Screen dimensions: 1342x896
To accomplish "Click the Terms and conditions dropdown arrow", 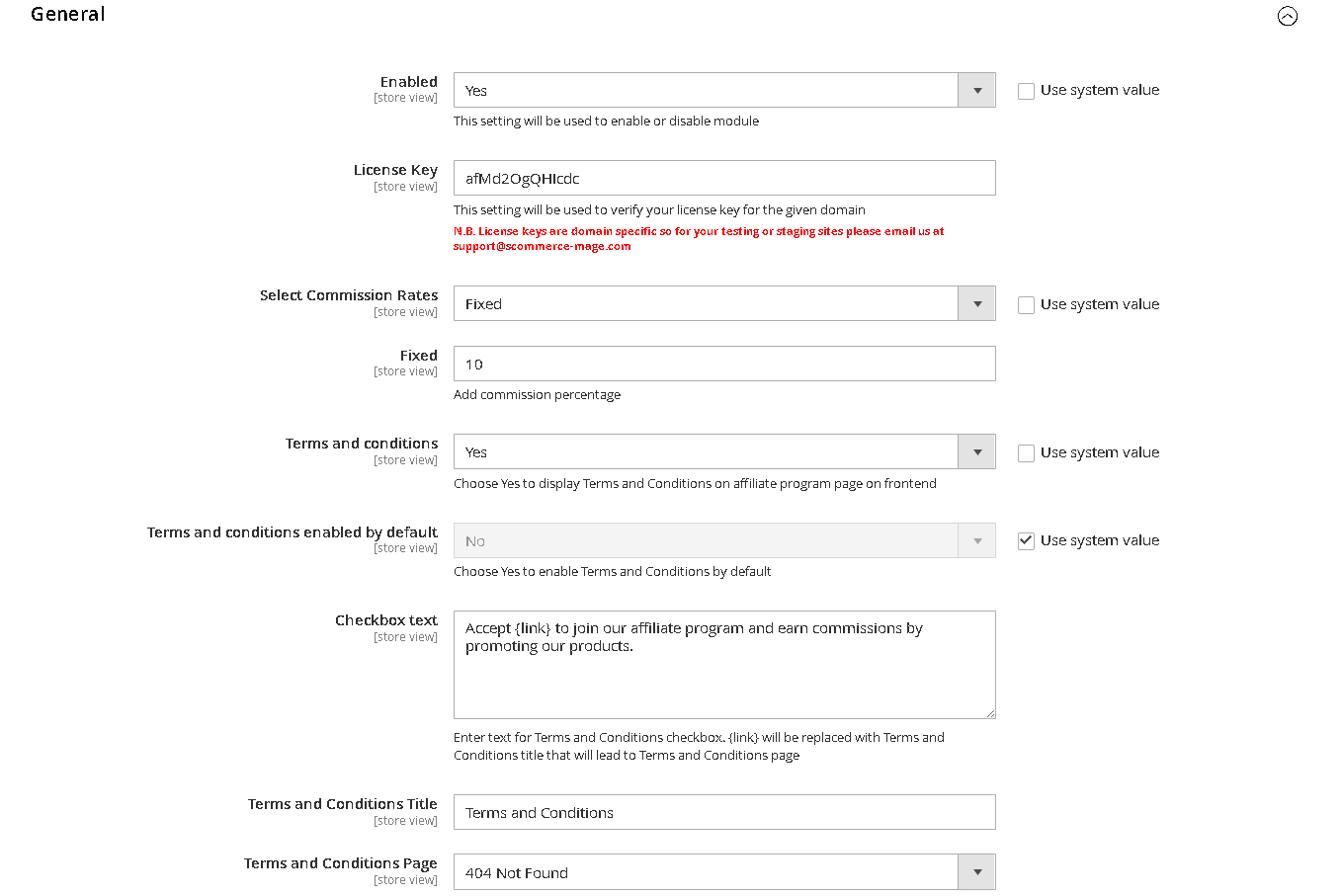I will (x=976, y=451).
